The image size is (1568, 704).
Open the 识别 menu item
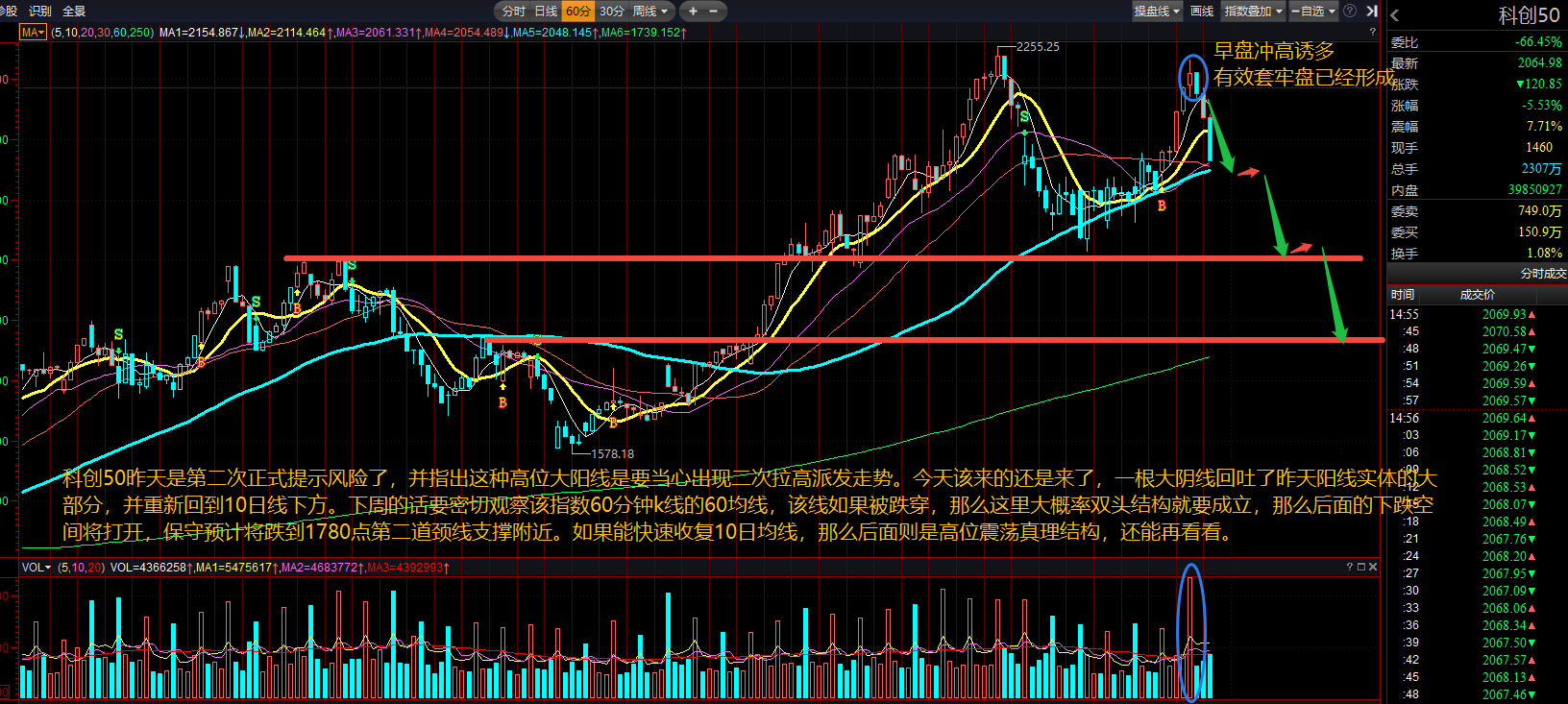click(40, 12)
